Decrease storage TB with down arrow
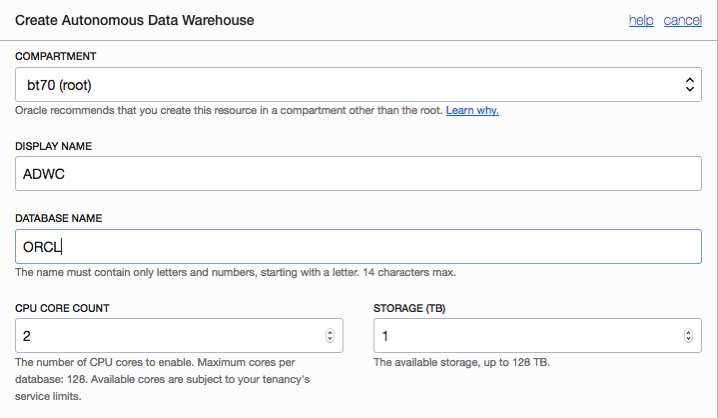The height and width of the screenshot is (418, 718). [x=688, y=341]
